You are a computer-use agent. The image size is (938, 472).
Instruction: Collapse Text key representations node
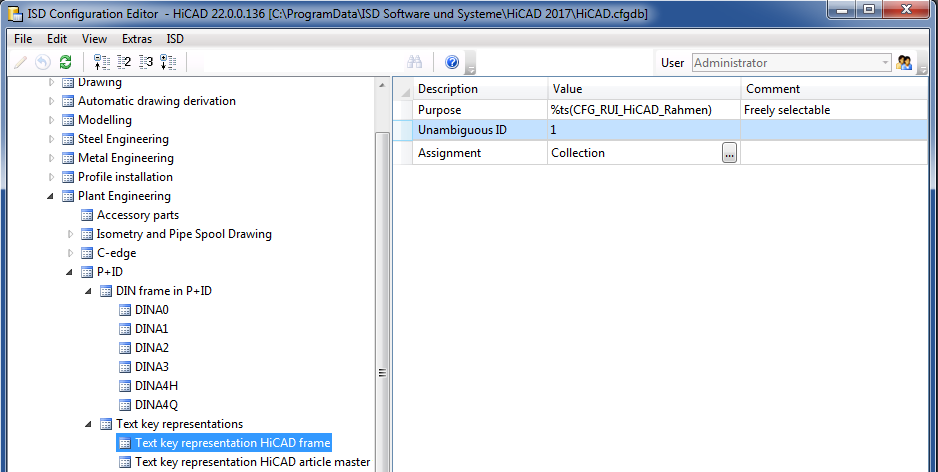coord(89,424)
